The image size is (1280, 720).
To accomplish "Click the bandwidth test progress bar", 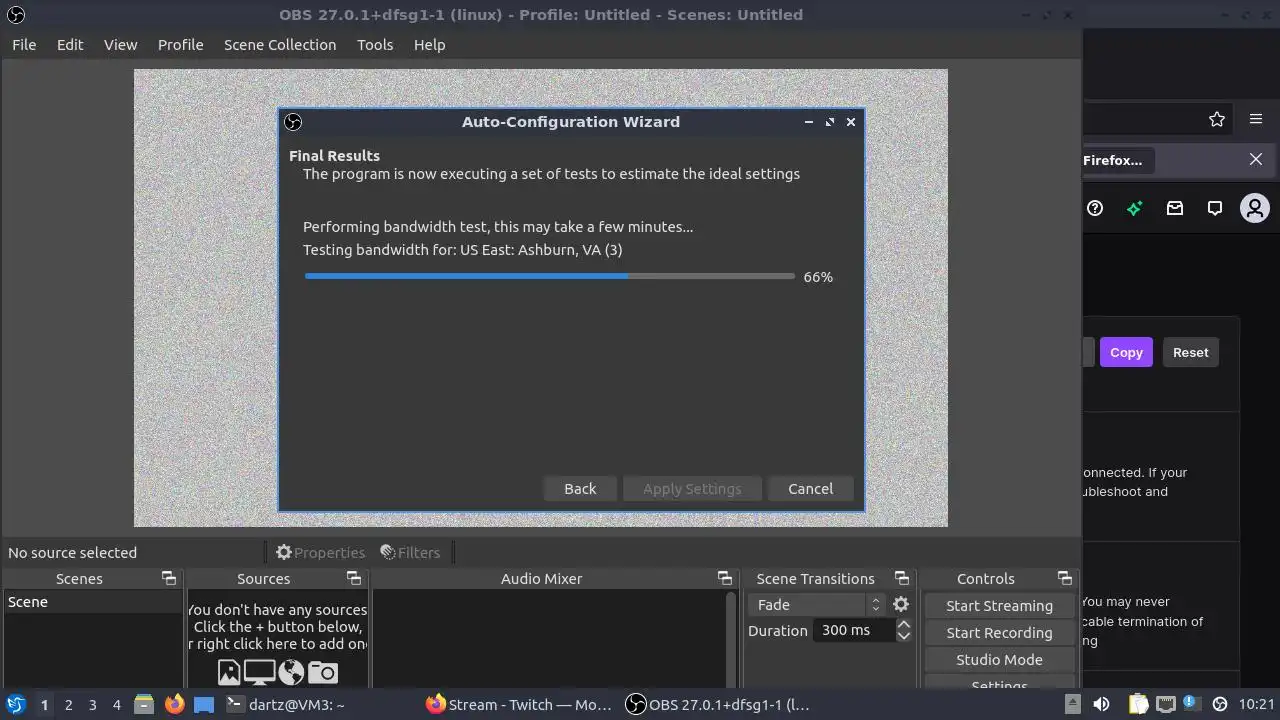I will 549,276.
